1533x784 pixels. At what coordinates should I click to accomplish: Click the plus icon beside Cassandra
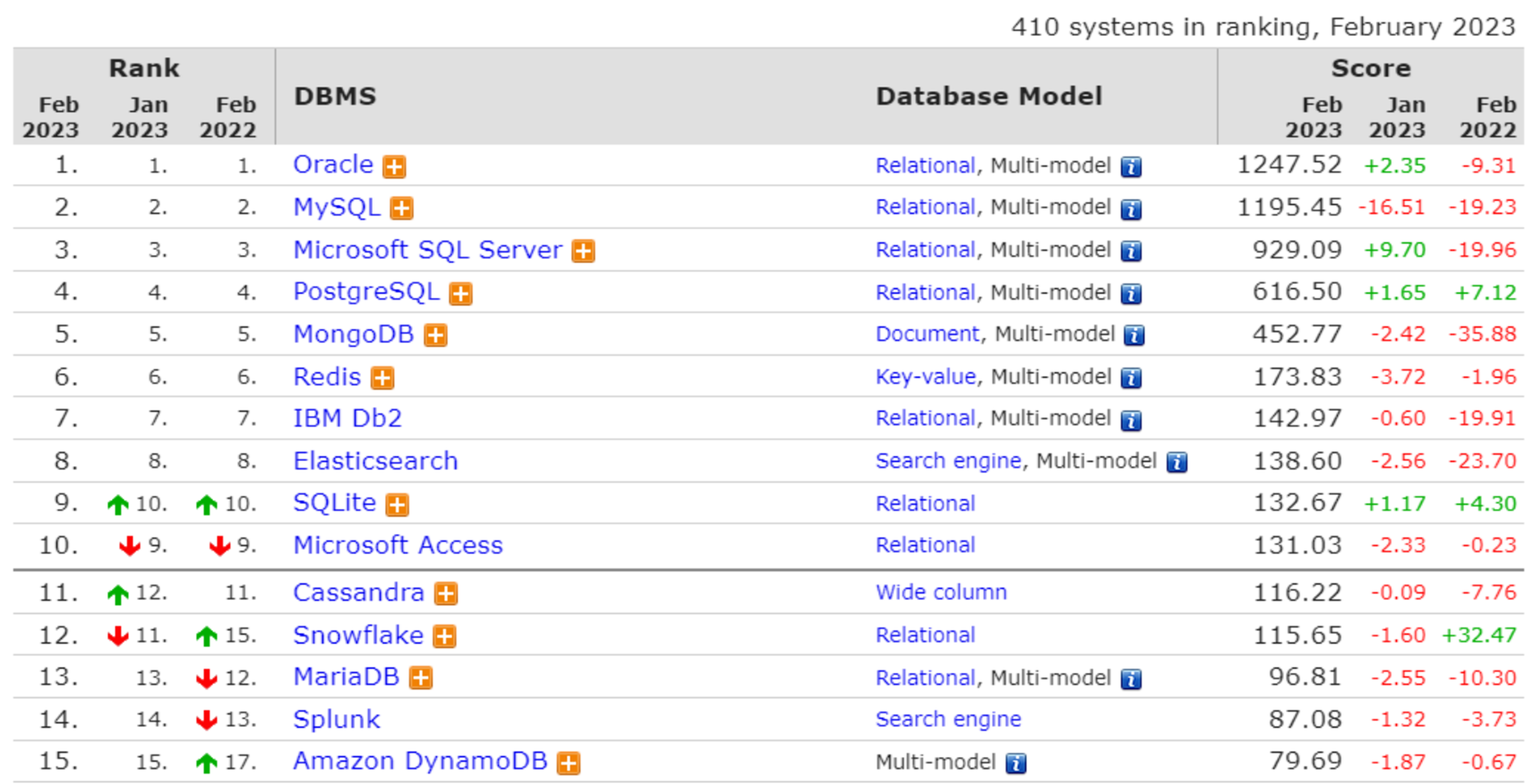point(446,594)
